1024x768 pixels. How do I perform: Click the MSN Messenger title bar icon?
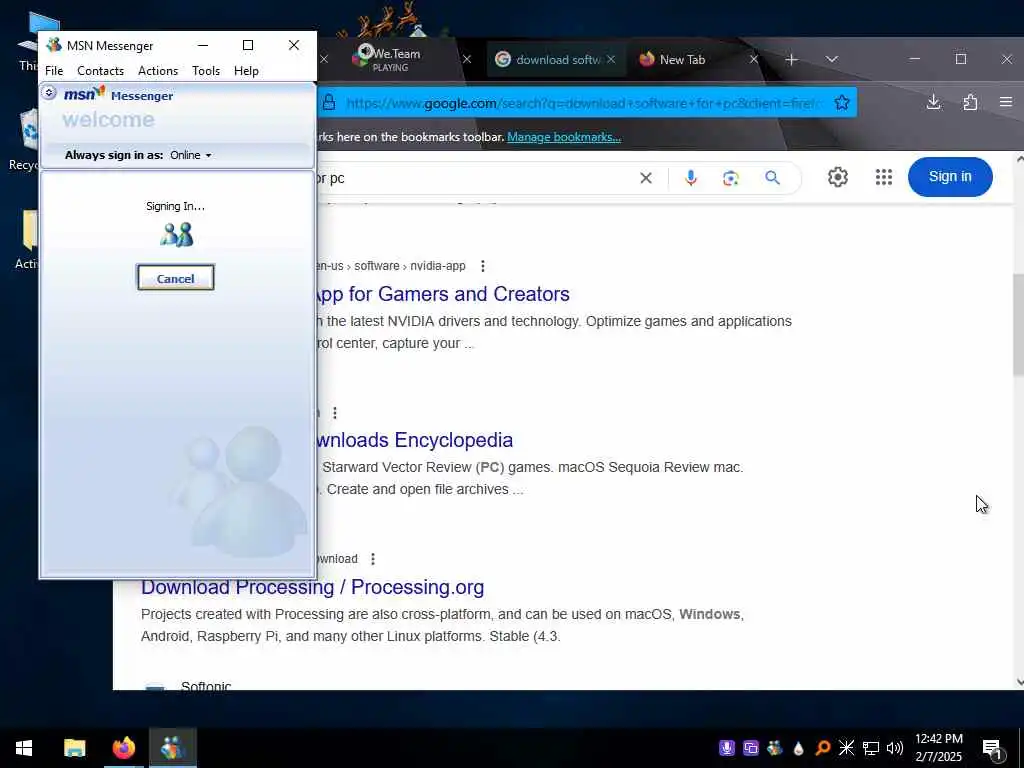pos(54,45)
